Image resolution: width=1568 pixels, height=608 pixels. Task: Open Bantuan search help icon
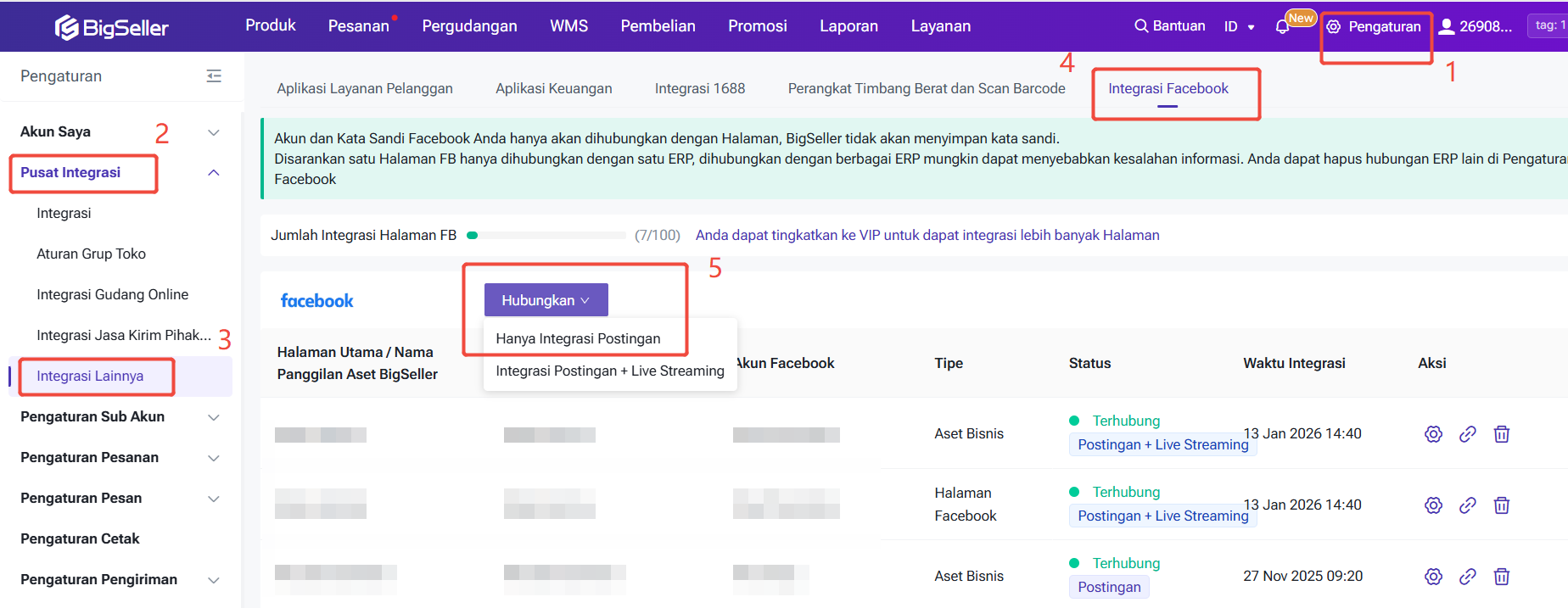1141,26
